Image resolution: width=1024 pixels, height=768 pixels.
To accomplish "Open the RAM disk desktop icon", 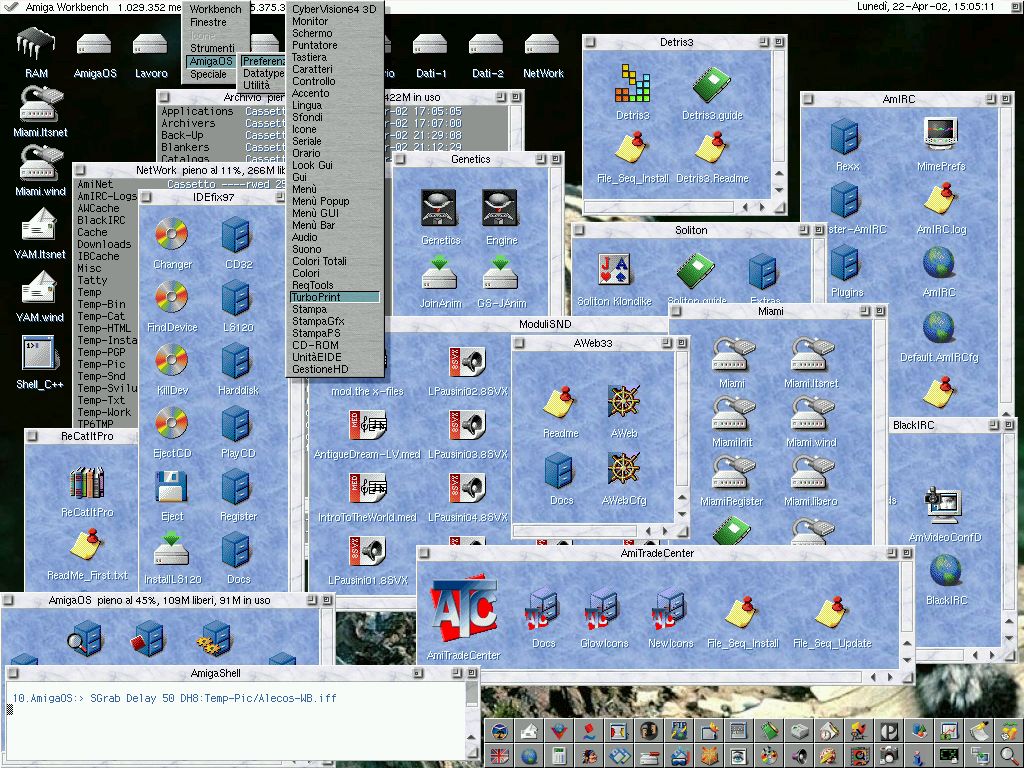I will coord(36,45).
